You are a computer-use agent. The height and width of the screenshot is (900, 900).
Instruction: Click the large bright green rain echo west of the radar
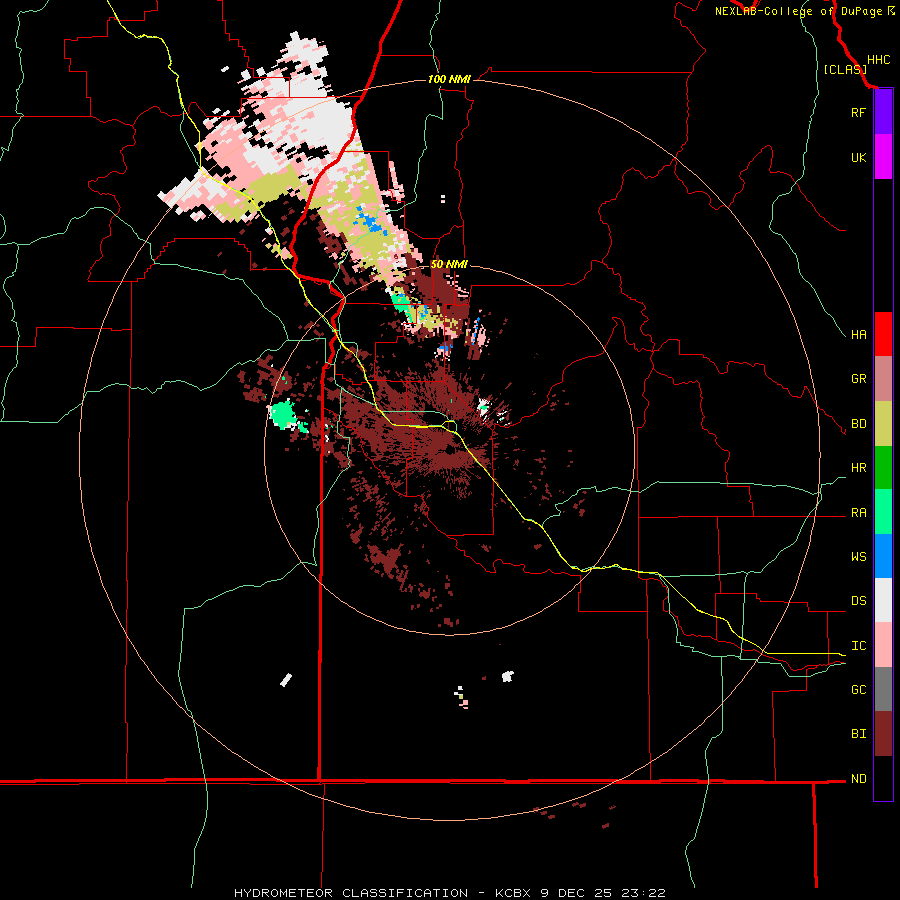(283, 415)
